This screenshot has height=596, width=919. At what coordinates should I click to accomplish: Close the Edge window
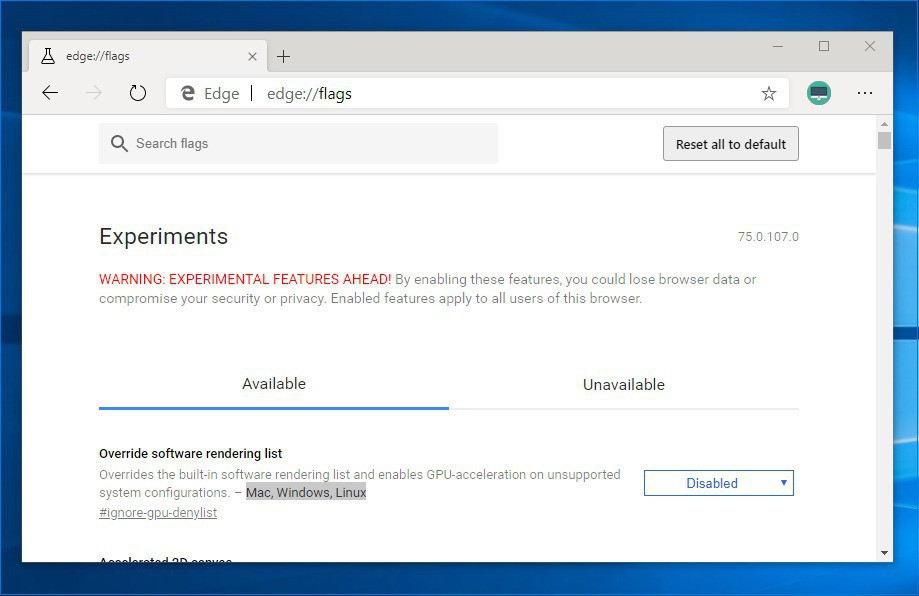870,46
